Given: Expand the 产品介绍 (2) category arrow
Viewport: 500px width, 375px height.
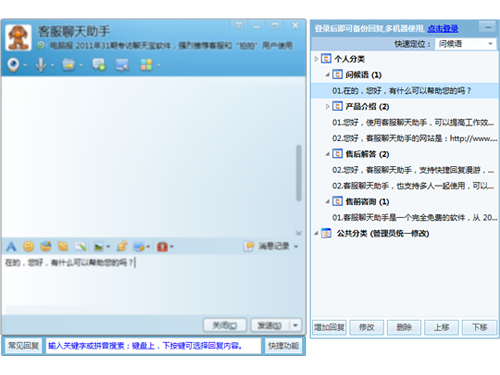Looking at the screenshot, I should point(327,106).
